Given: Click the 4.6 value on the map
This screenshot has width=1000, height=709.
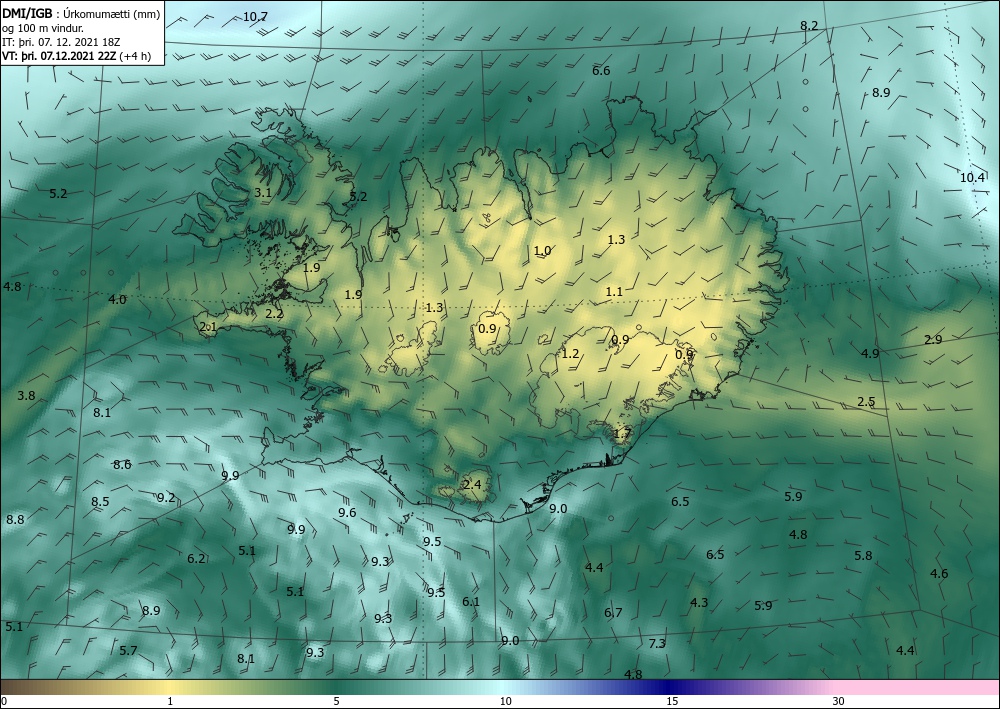Looking at the screenshot, I should coord(939,573).
